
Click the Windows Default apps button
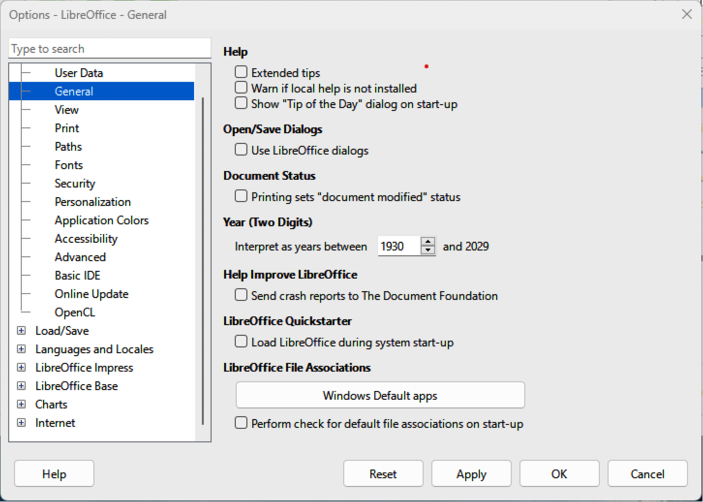click(x=380, y=396)
